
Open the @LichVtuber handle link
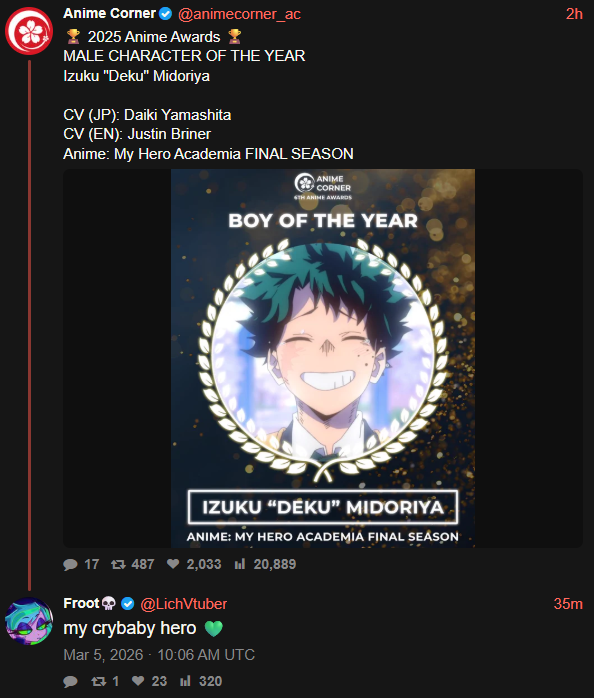click(183, 604)
